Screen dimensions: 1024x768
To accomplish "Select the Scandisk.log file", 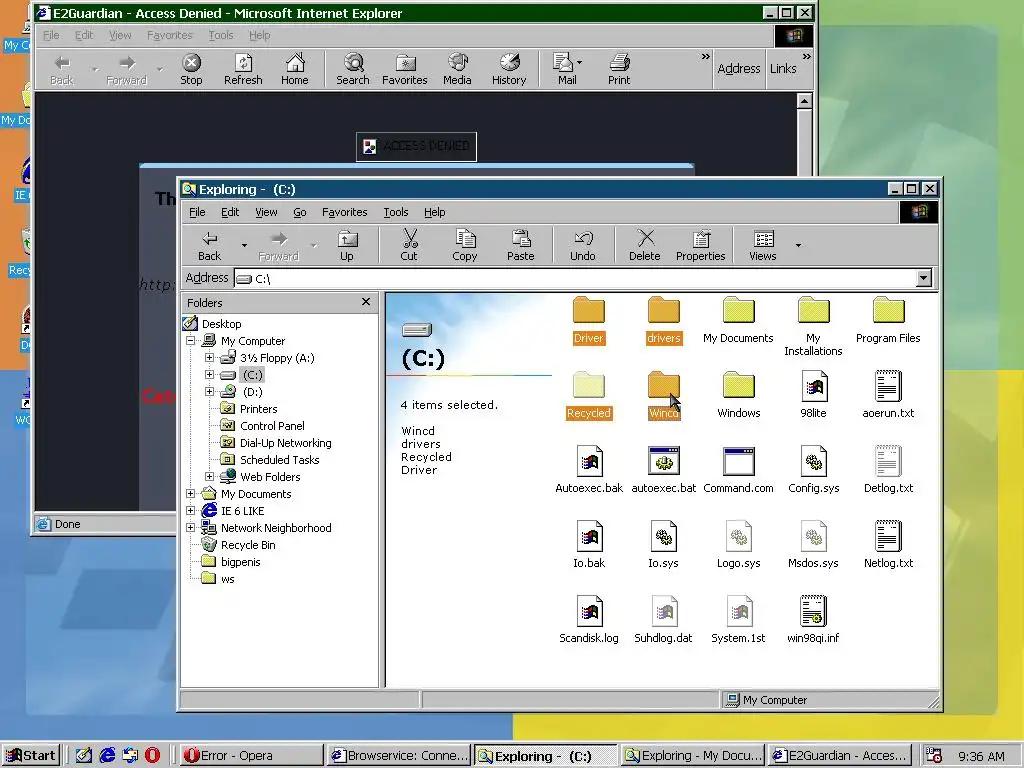I will tap(588, 620).
